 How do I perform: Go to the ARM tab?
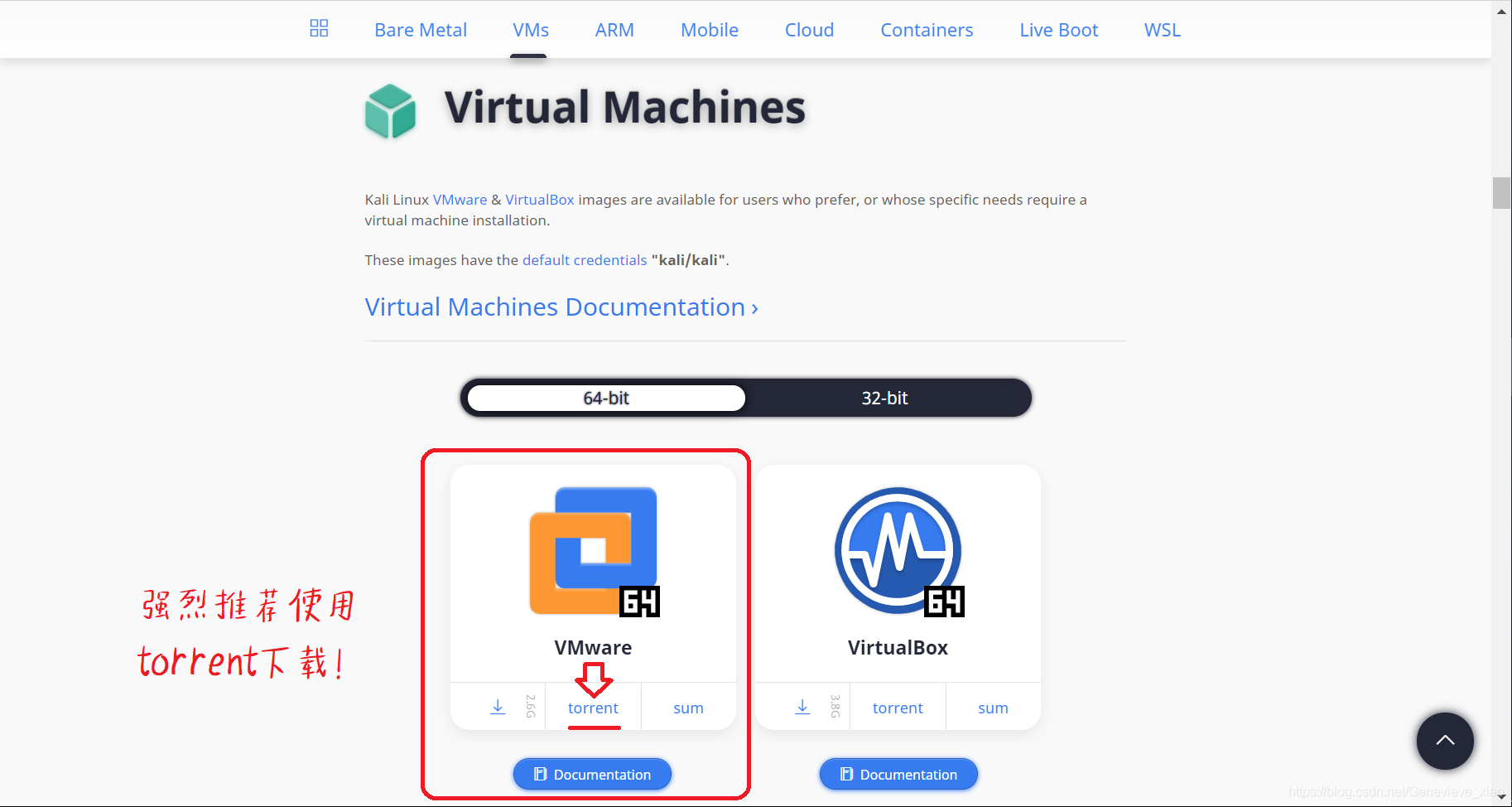tap(614, 30)
